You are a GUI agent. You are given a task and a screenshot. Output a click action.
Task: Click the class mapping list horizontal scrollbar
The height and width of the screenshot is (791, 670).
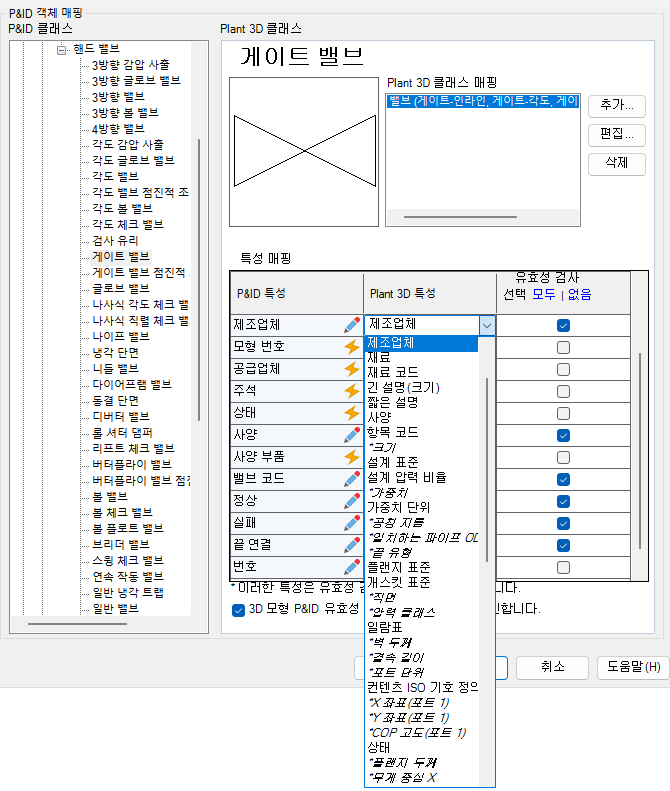pyautogui.click(x=460, y=217)
